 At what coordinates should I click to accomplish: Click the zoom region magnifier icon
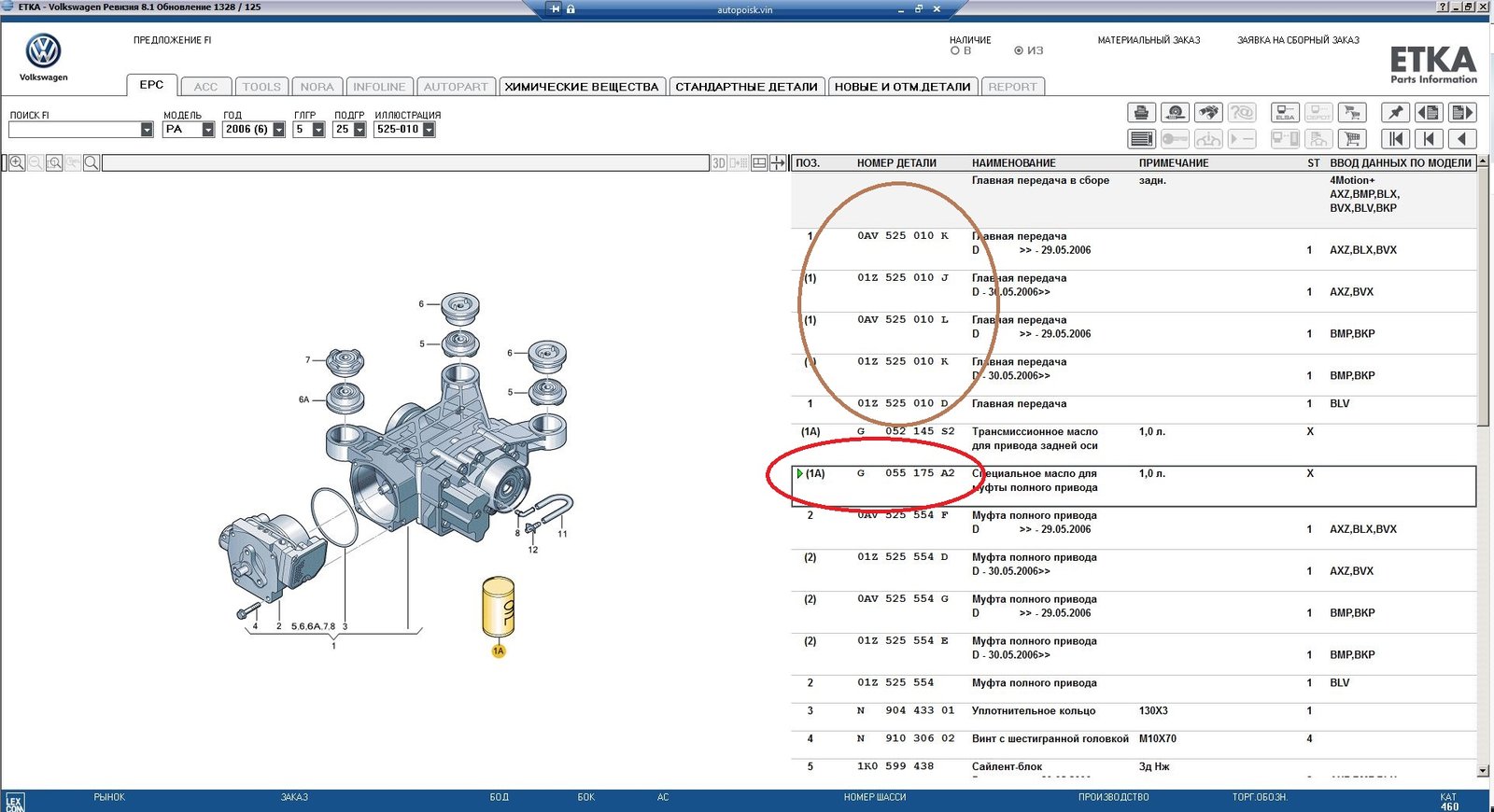click(54, 163)
